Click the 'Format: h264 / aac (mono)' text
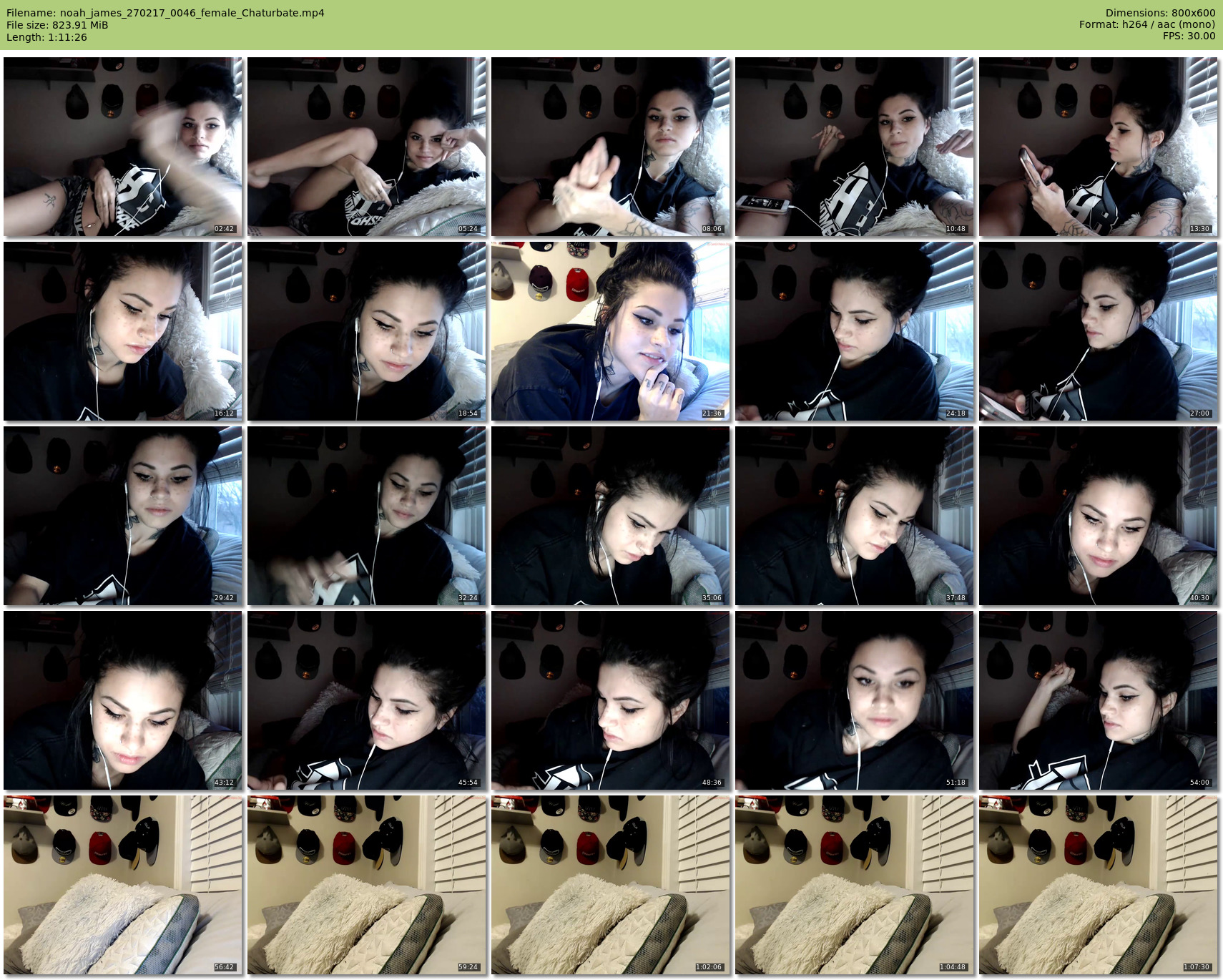Image resolution: width=1223 pixels, height=980 pixels. pos(1147,24)
